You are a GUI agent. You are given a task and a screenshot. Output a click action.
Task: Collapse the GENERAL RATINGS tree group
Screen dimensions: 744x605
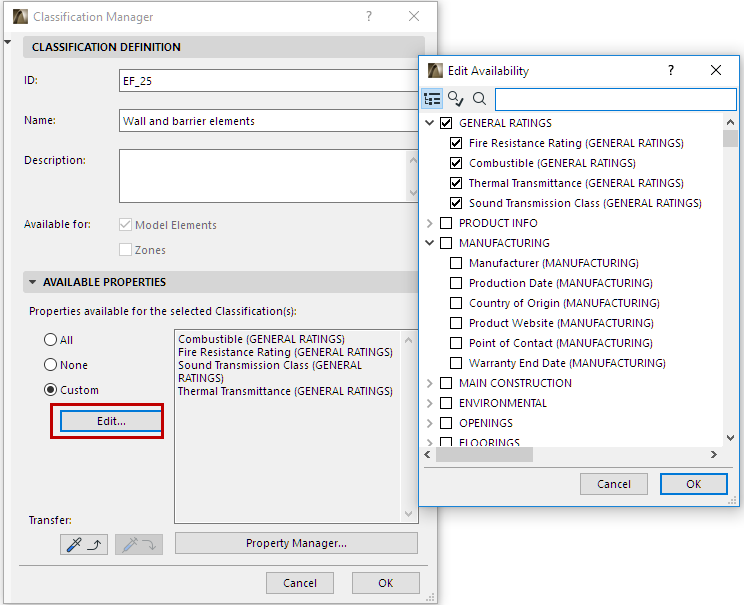(x=429, y=123)
